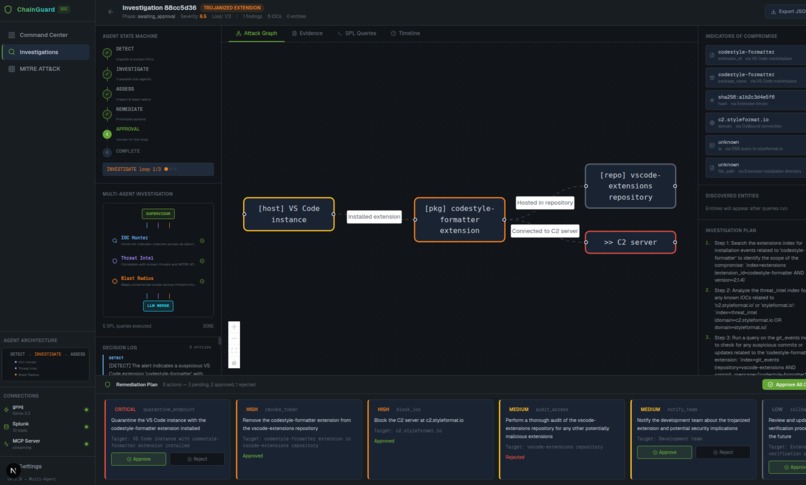Click the Blast Radius agent icon
This screenshot has width=806, height=485.
[x=115, y=281]
